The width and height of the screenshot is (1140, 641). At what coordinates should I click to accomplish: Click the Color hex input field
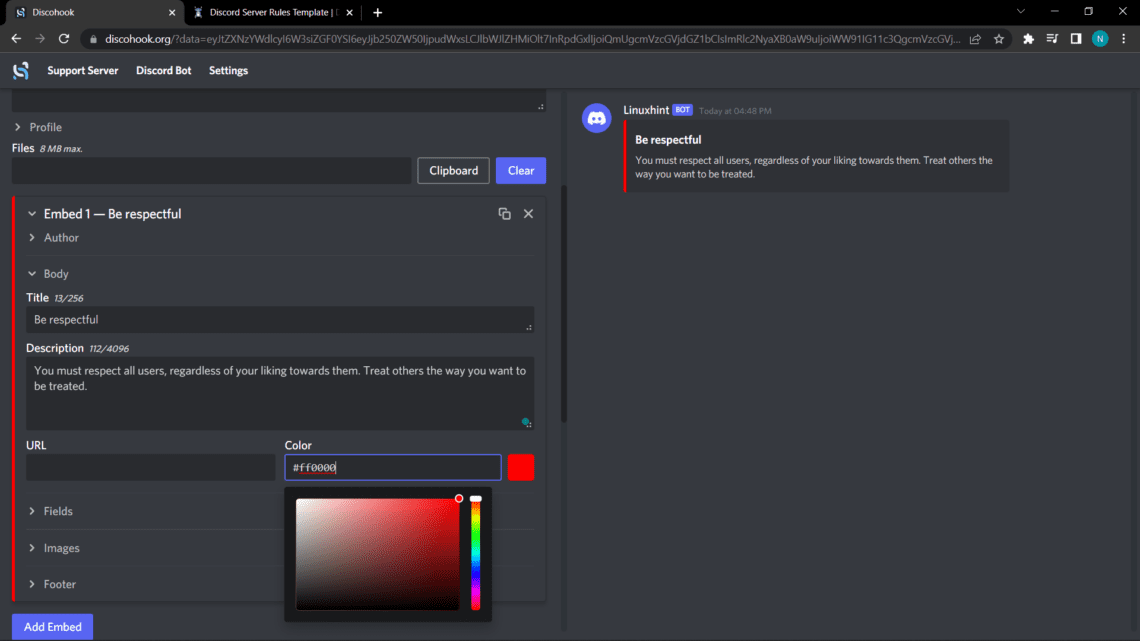pyautogui.click(x=393, y=467)
